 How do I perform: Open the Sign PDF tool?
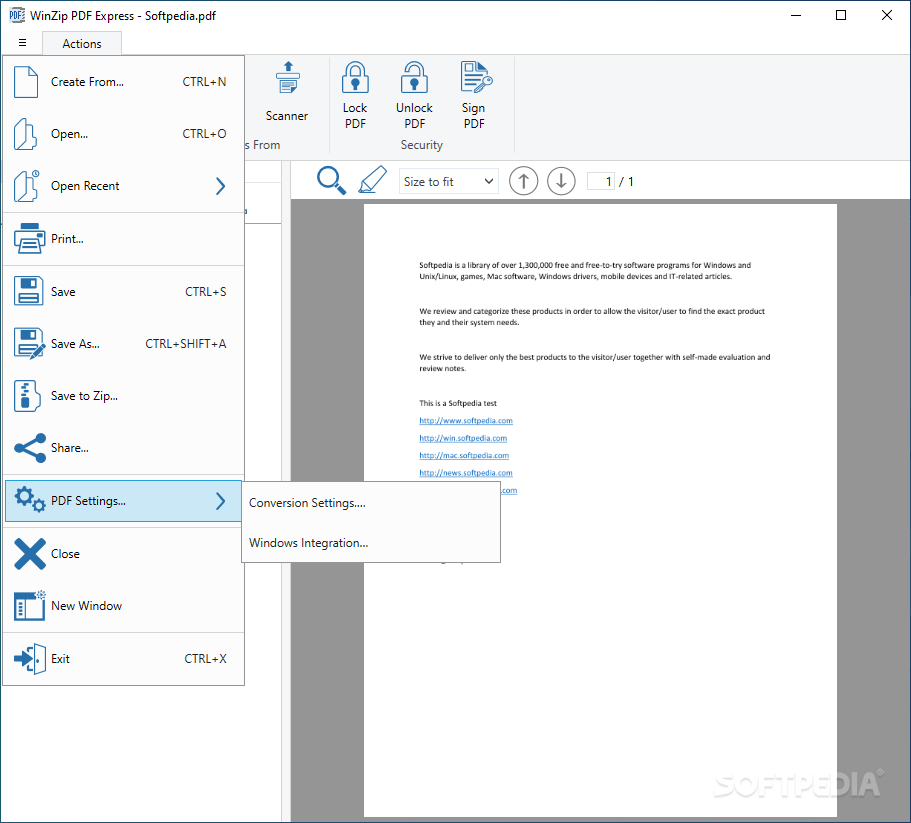tap(473, 95)
